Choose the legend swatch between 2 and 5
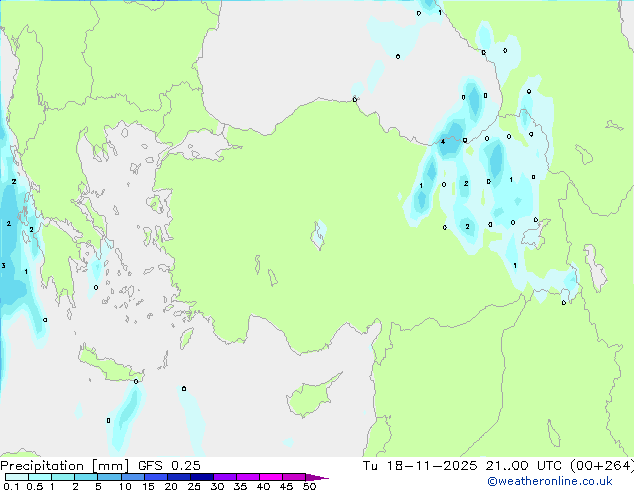 [86, 477]
